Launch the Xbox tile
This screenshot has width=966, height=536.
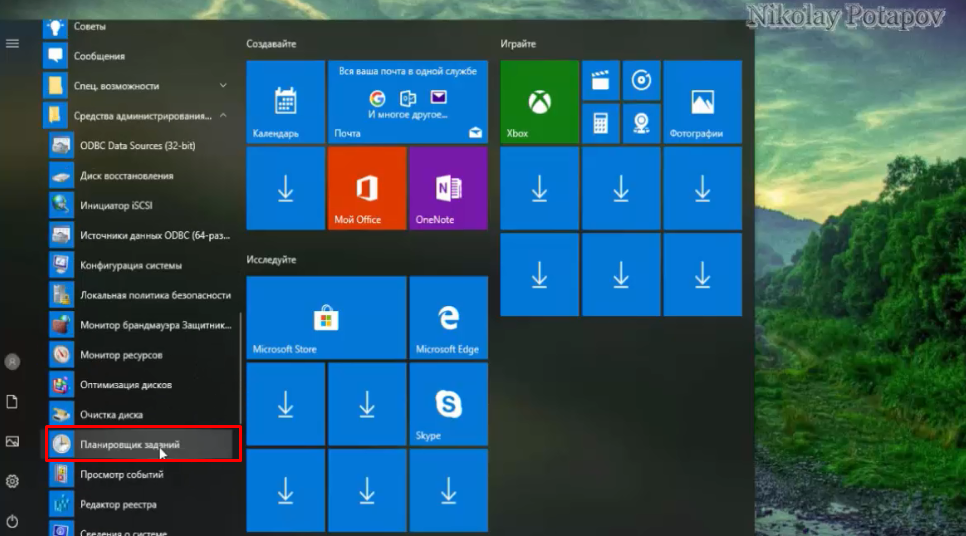click(540, 102)
